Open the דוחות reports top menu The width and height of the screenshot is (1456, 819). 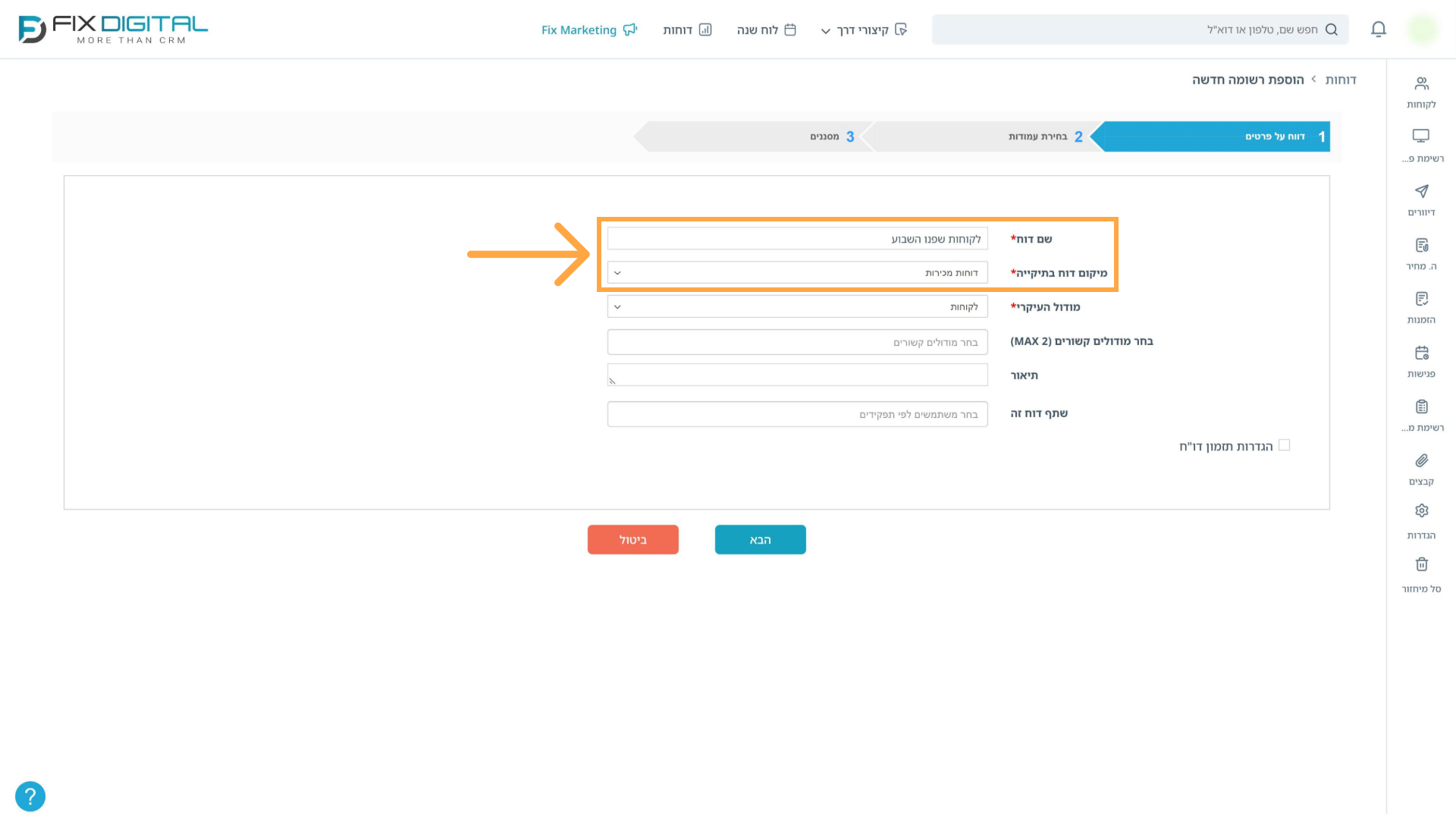tap(687, 30)
